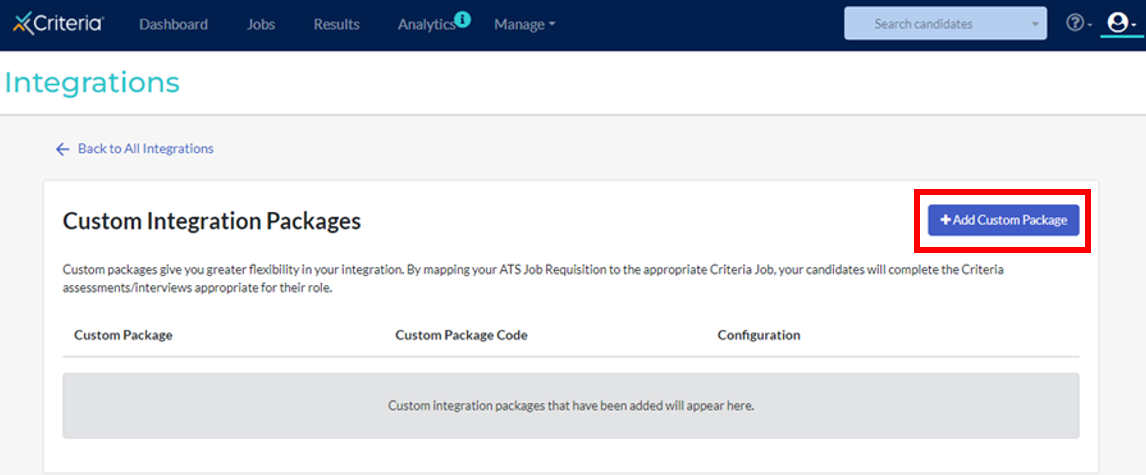Open the Search candidates dropdown arrow
Viewport: 1146px width, 475px height.
tap(1034, 24)
